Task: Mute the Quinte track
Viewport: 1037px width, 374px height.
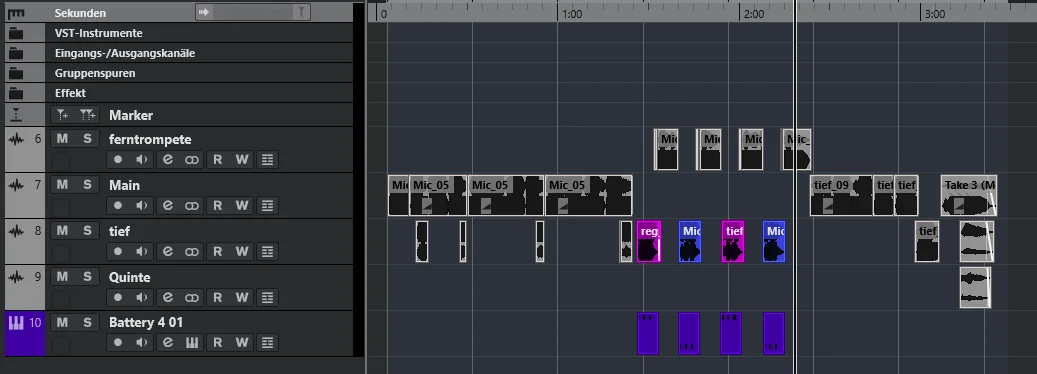Action: click(x=62, y=276)
